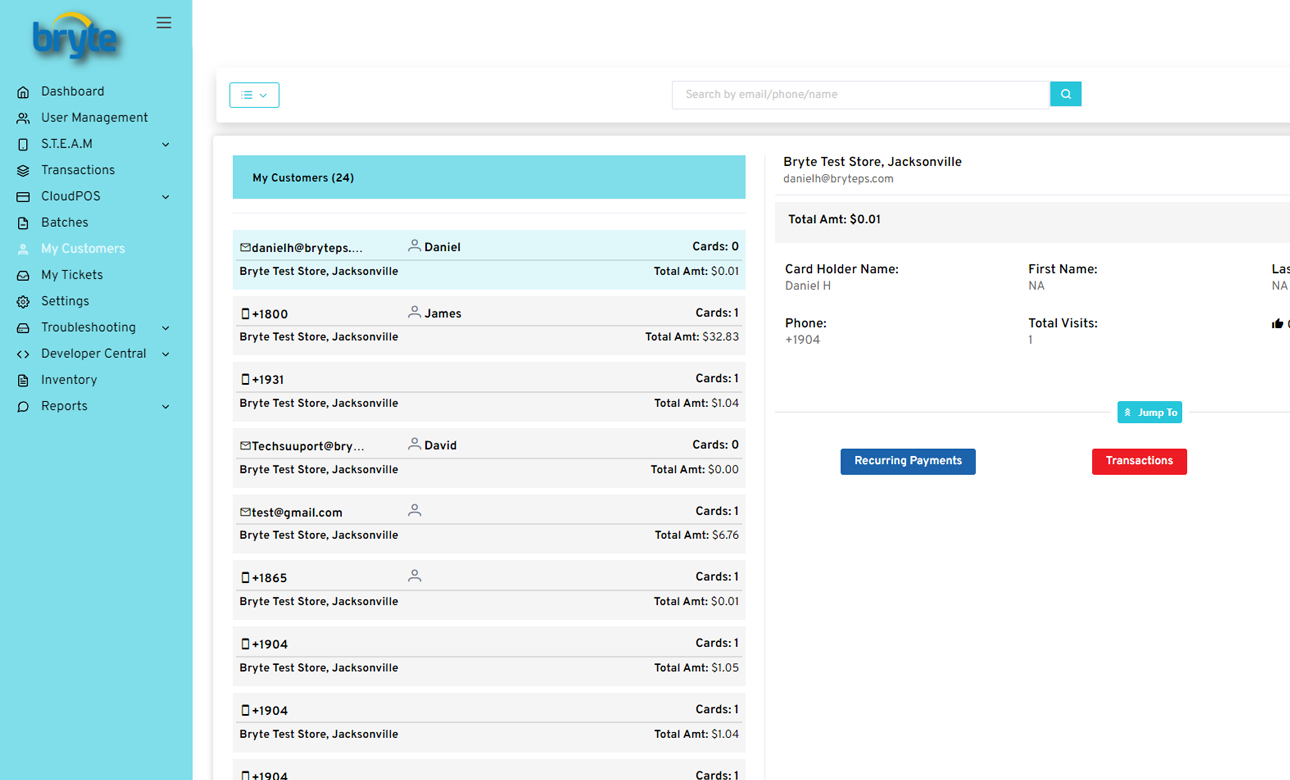Viewport: 1290px width, 780px height.
Task: Select customer test@gmail.com
Action: (489, 524)
